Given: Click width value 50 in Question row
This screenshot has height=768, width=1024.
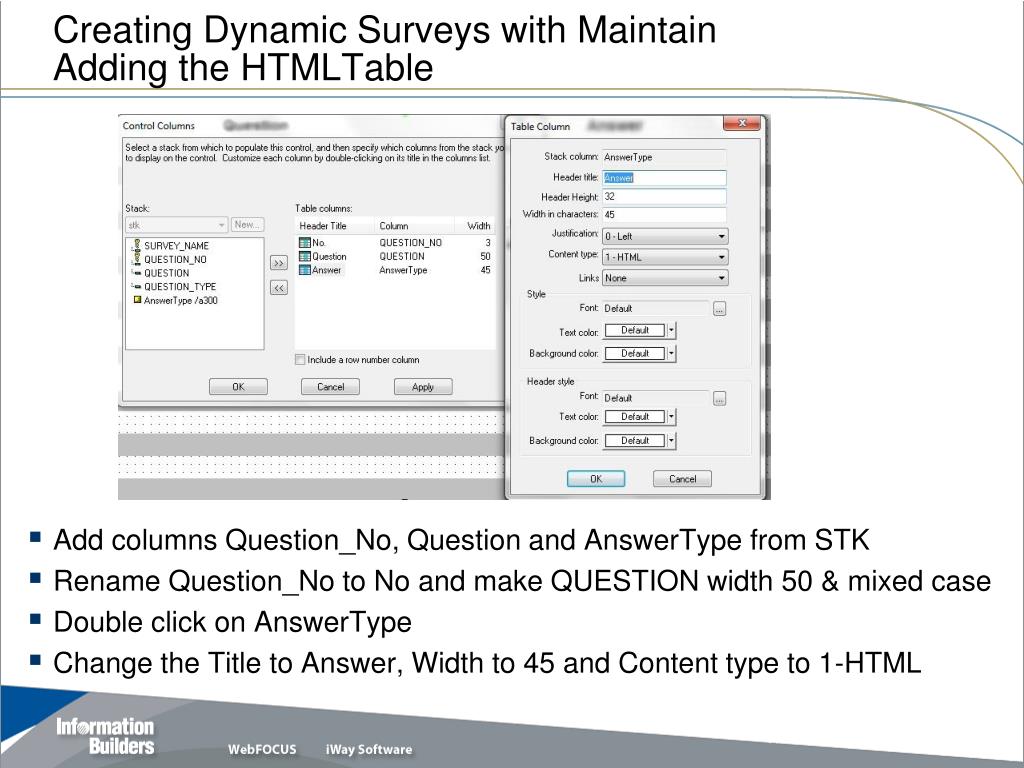Looking at the screenshot, I should click(485, 256).
